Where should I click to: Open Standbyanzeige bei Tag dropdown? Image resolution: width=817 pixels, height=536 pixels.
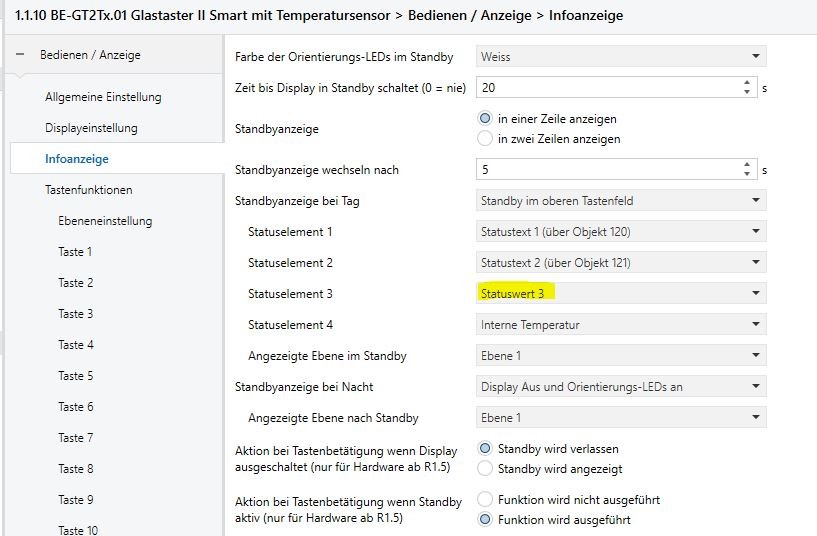[x=621, y=201]
